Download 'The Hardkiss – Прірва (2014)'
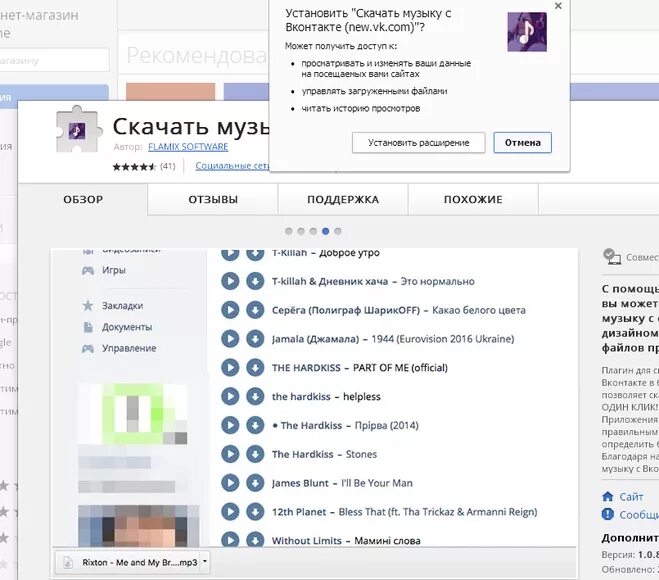Viewport: 659px width, 580px height. pyautogui.click(x=255, y=425)
